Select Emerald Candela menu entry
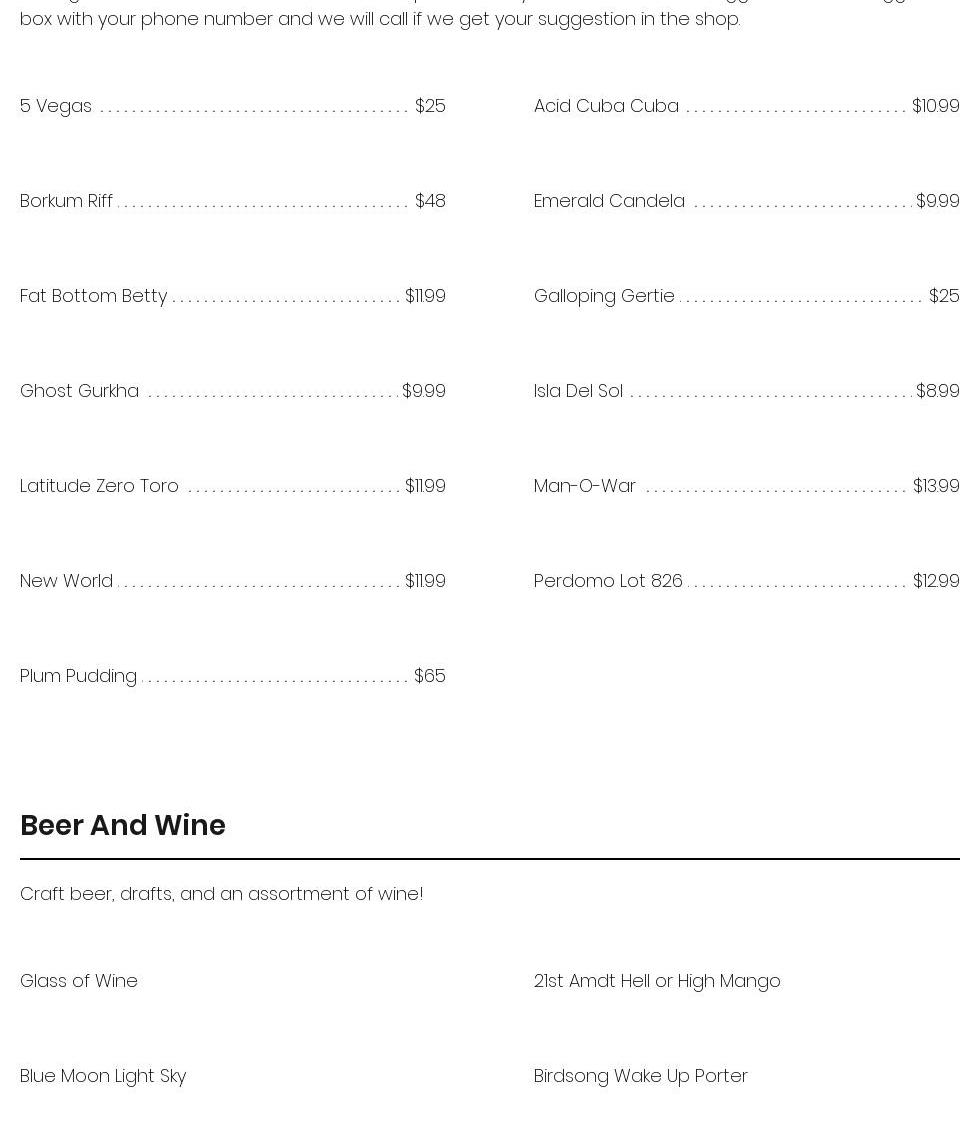965x1133 pixels. (x=747, y=201)
